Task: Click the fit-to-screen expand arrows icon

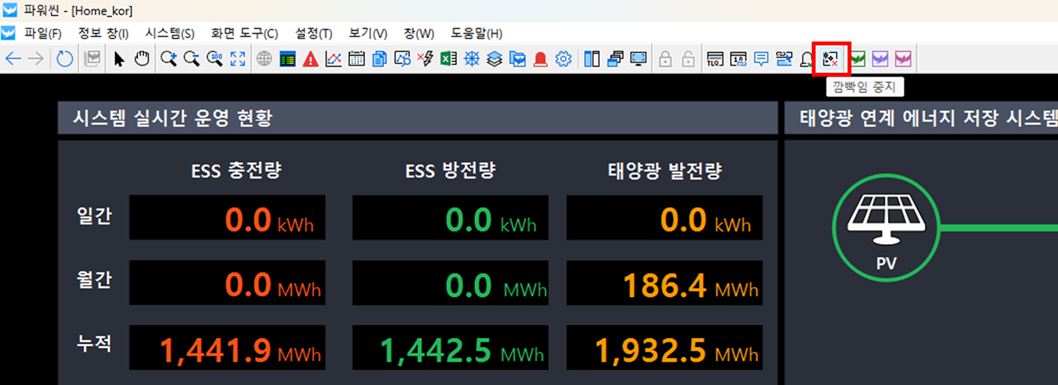Action: point(238,59)
